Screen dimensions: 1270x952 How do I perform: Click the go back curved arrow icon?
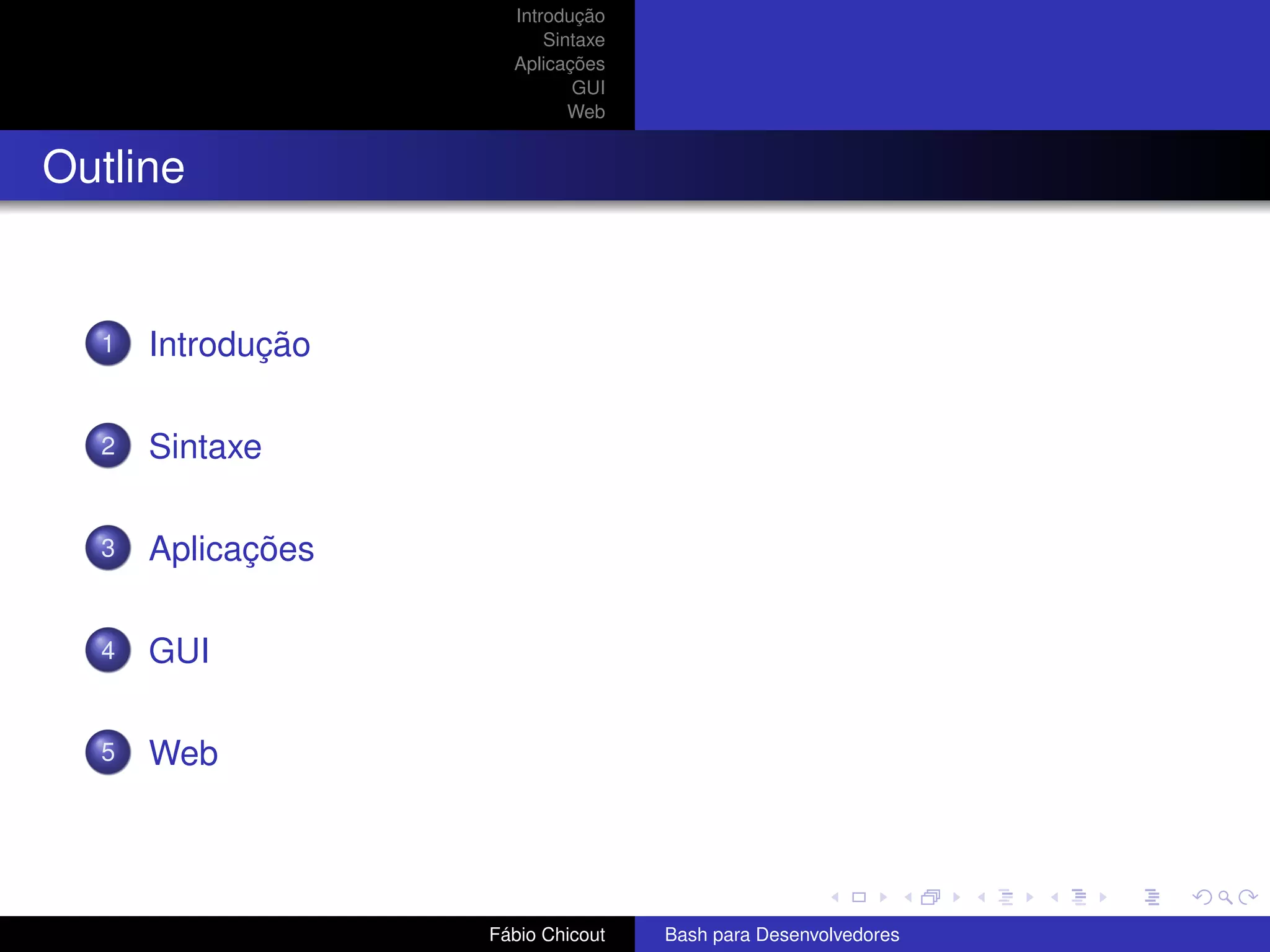click(1202, 897)
